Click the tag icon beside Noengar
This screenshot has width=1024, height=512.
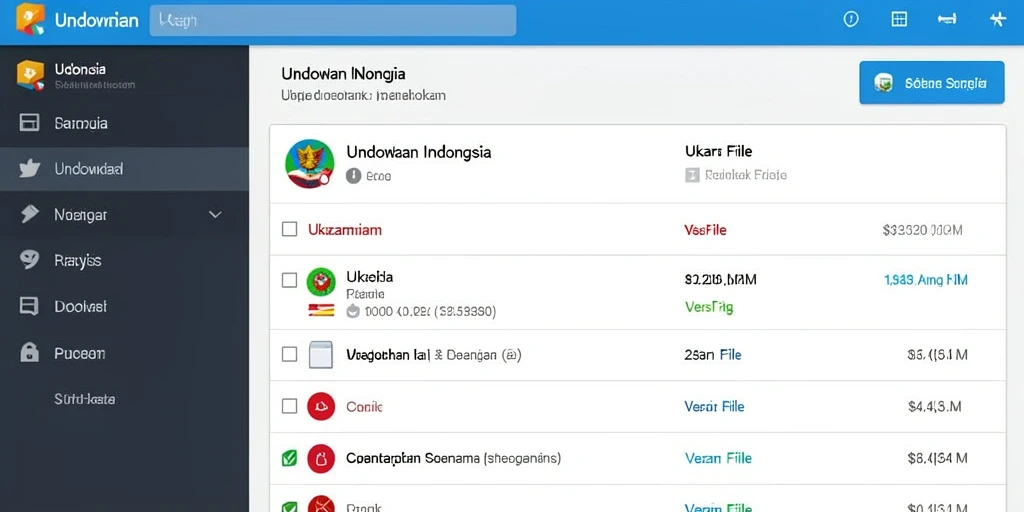[x=30, y=214]
